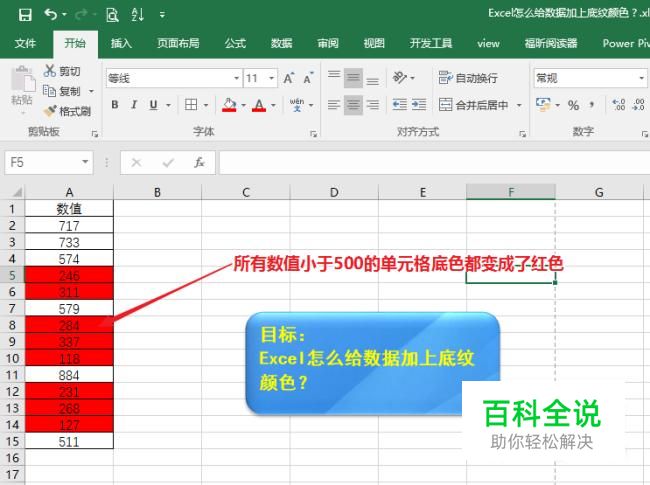Apply cell borders
650x485 pixels.
191,105
